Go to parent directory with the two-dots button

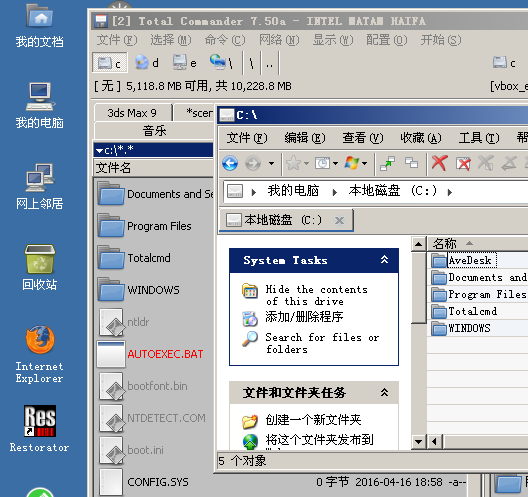[270, 63]
